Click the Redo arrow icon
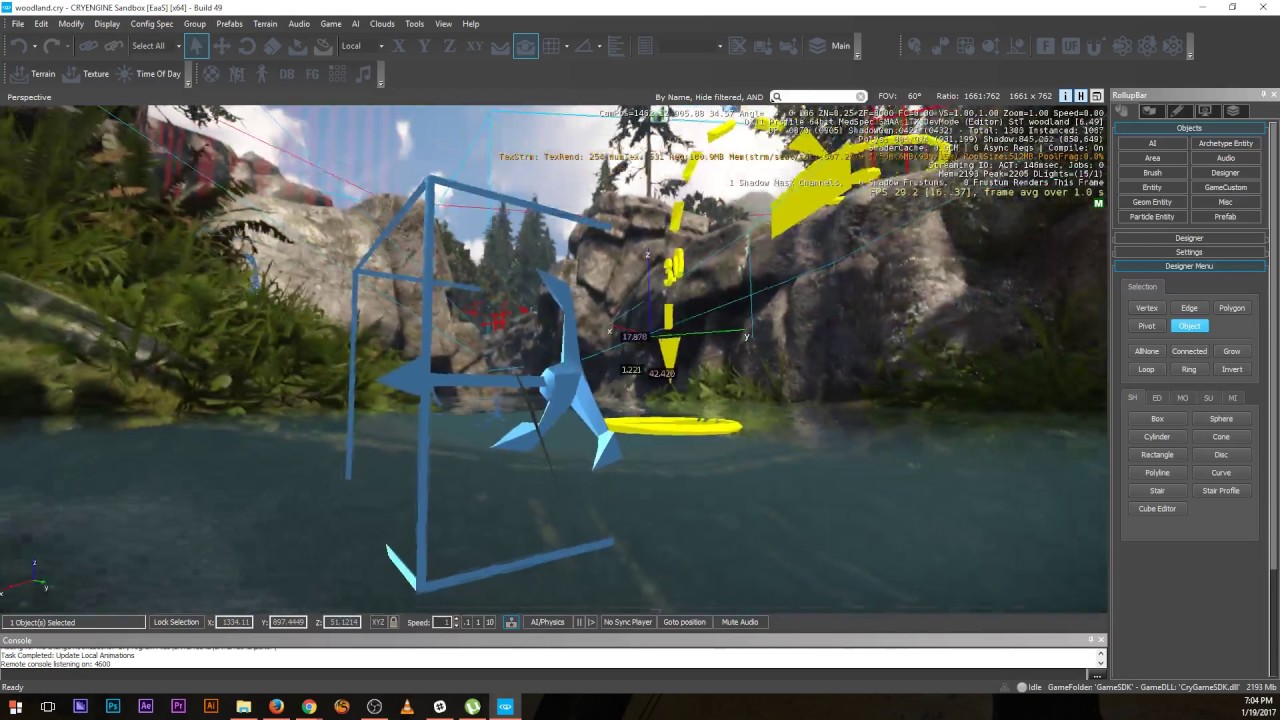 coord(51,46)
